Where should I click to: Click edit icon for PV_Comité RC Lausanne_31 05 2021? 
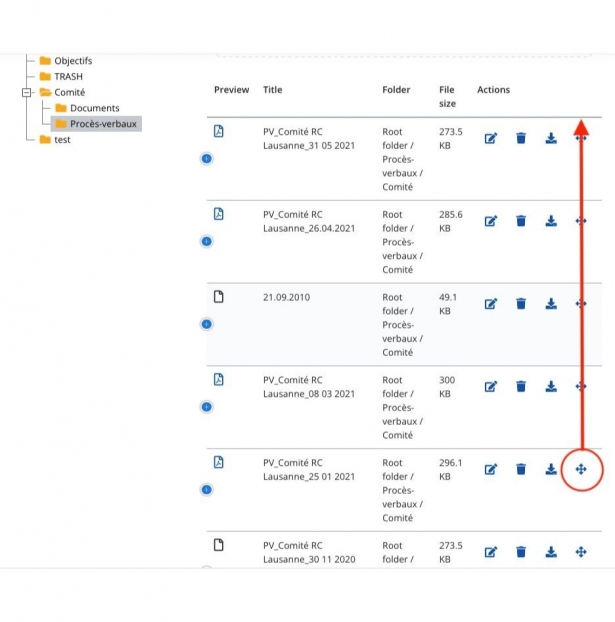(491, 138)
